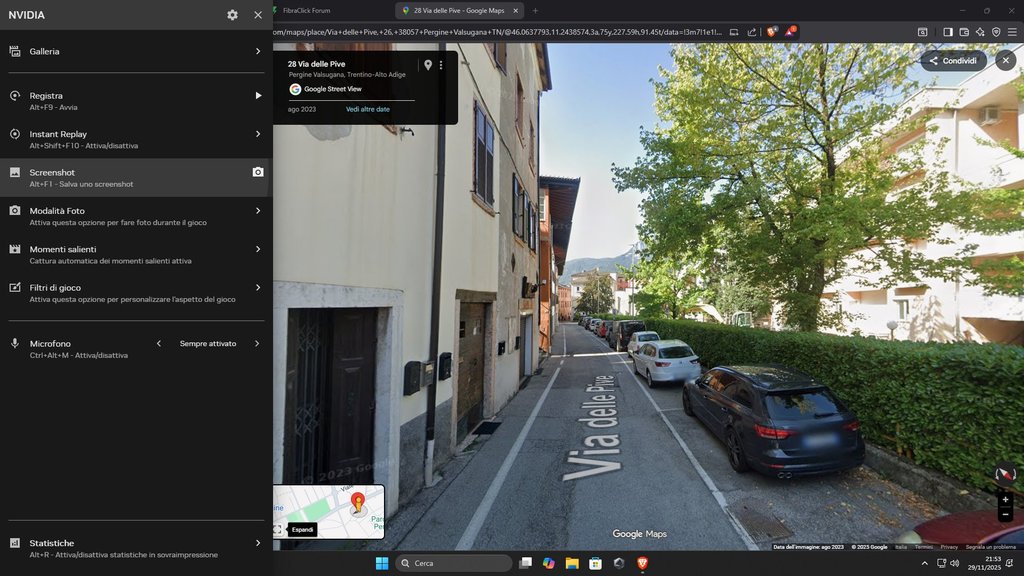
Task: Click the Segnala un problema link
Action: pos(991,547)
